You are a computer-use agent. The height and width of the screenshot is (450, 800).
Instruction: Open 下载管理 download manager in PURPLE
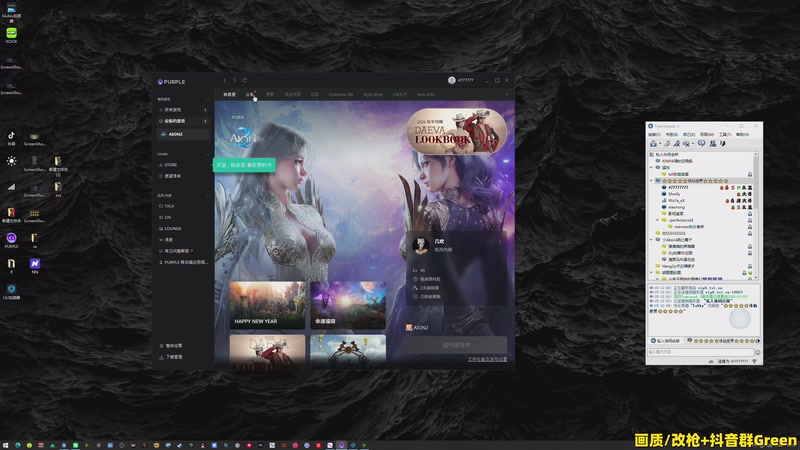pyautogui.click(x=171, y=357)
